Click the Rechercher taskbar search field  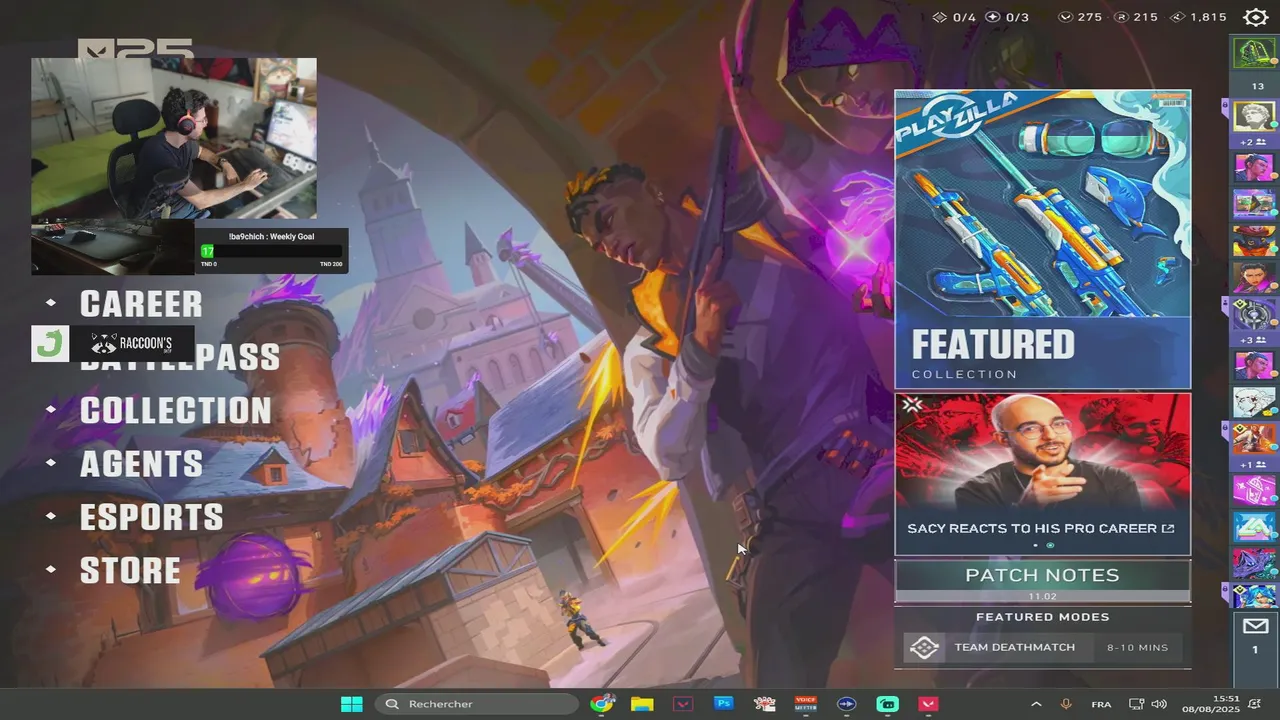tap(477, 704)
